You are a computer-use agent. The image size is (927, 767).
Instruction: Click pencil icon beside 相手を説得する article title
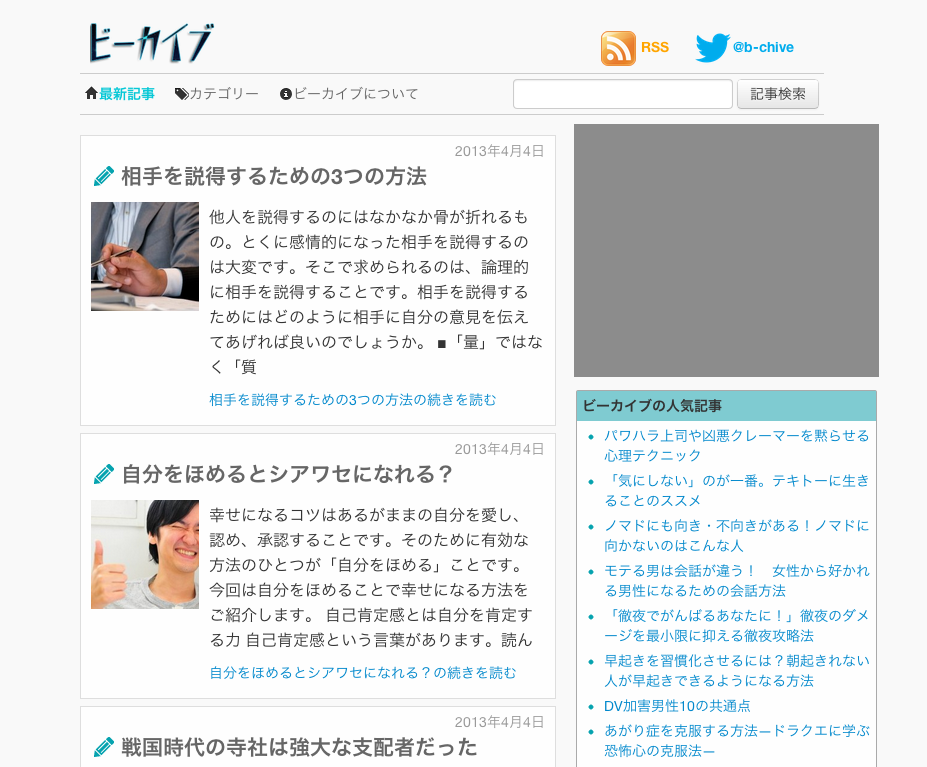click(x=104, y=177)
